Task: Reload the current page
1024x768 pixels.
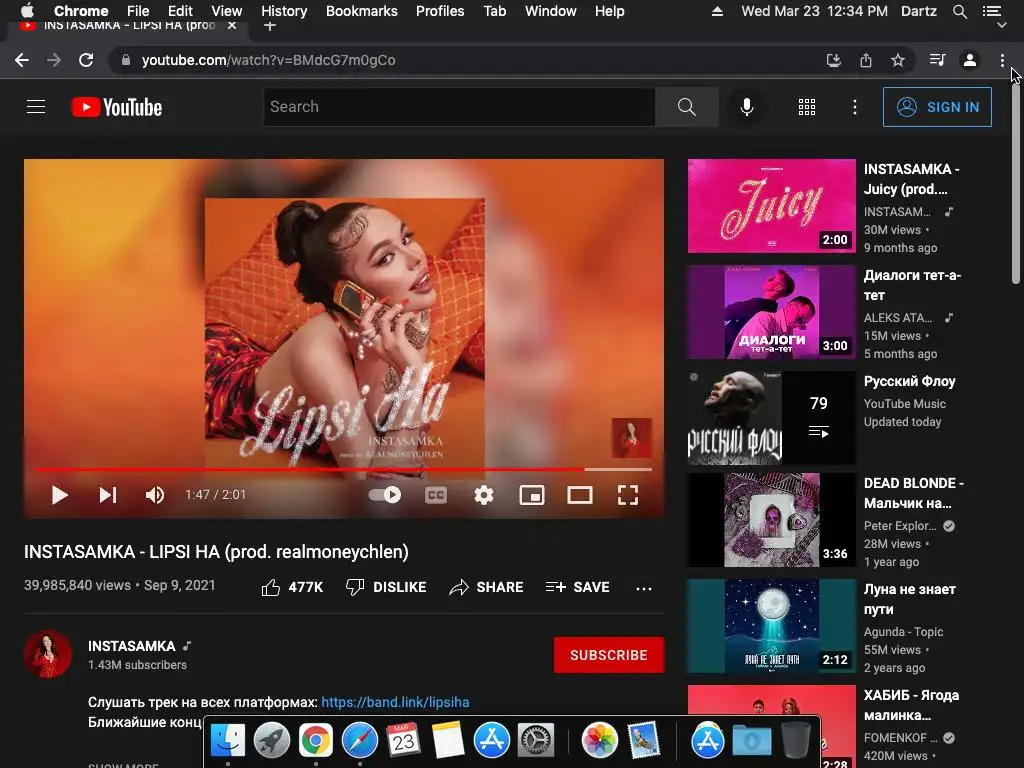Action: click(x=86, y=60)
